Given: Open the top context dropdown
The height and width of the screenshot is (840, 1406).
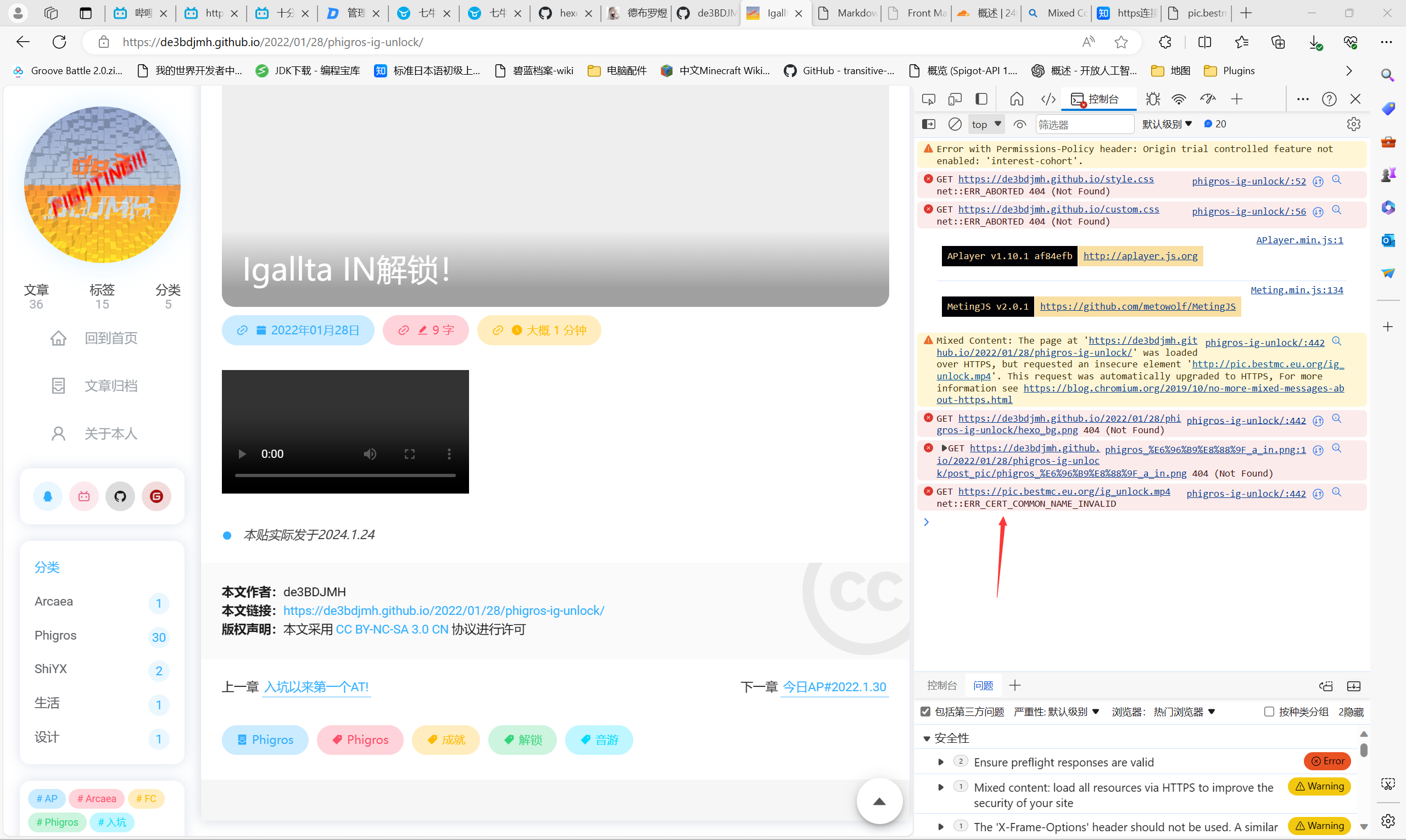Looking at the screenshot, I should [x=986, y=124].
